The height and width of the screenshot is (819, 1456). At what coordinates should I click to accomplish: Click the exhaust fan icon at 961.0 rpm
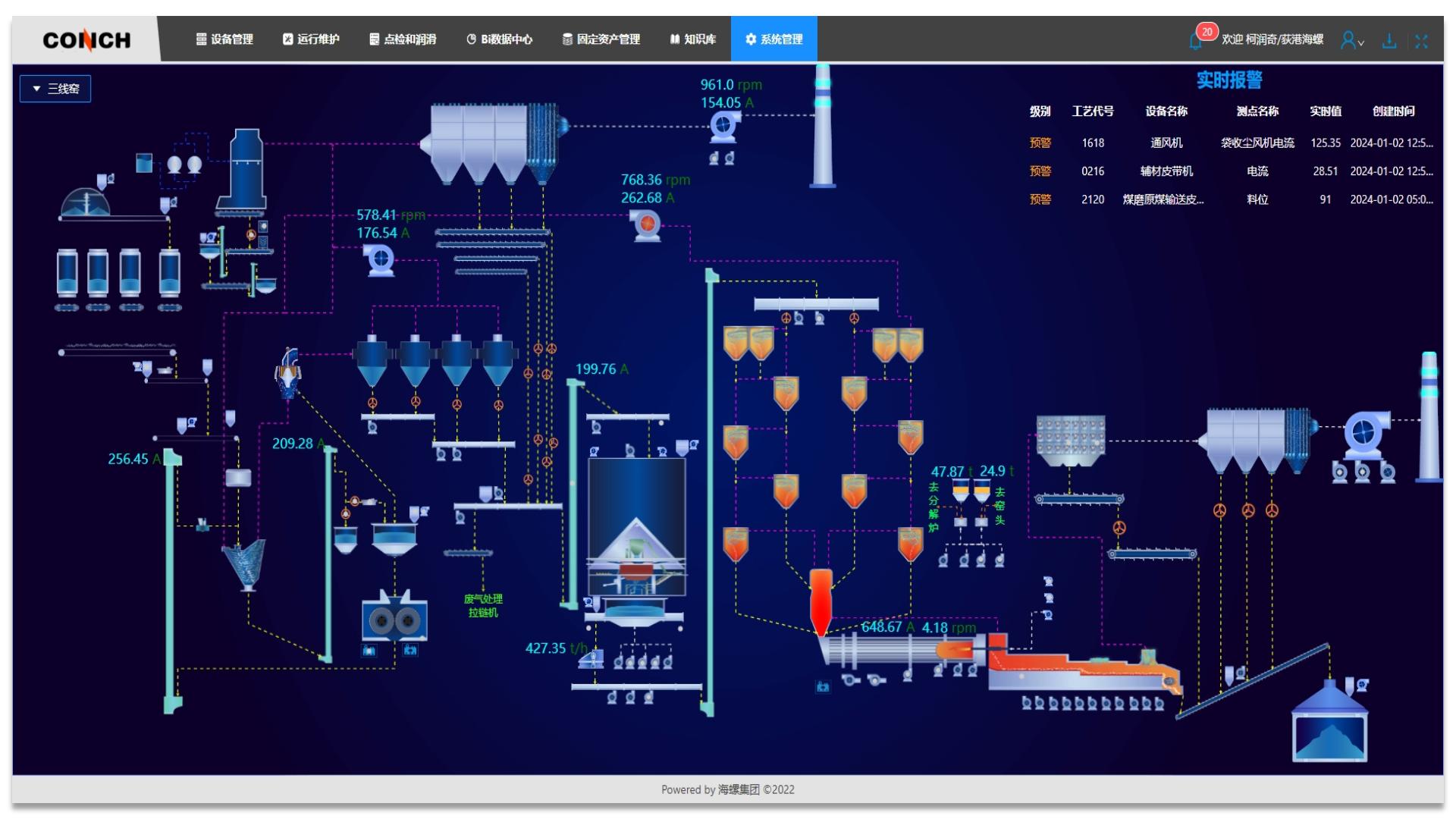[724, 126]
